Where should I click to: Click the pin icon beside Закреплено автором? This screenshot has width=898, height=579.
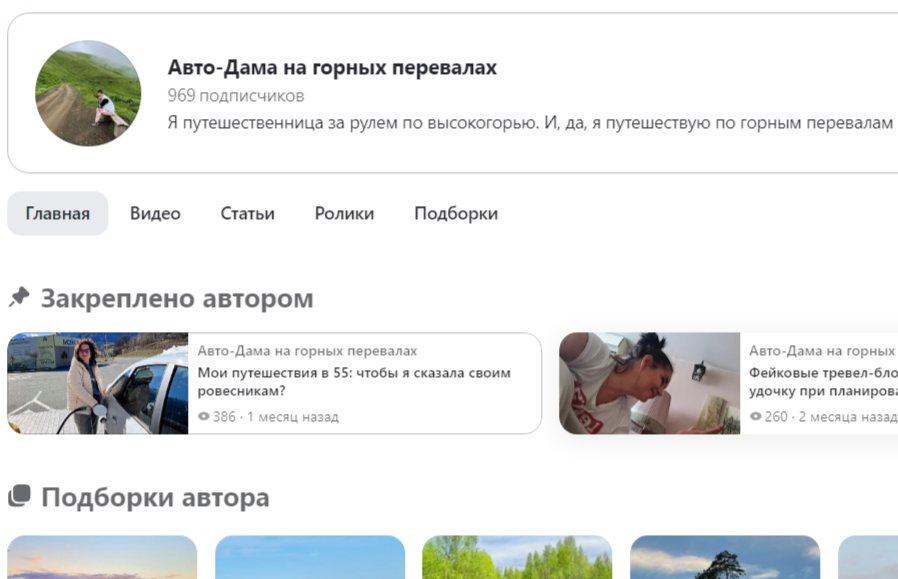pyautogui.click(x=18, y=296)
